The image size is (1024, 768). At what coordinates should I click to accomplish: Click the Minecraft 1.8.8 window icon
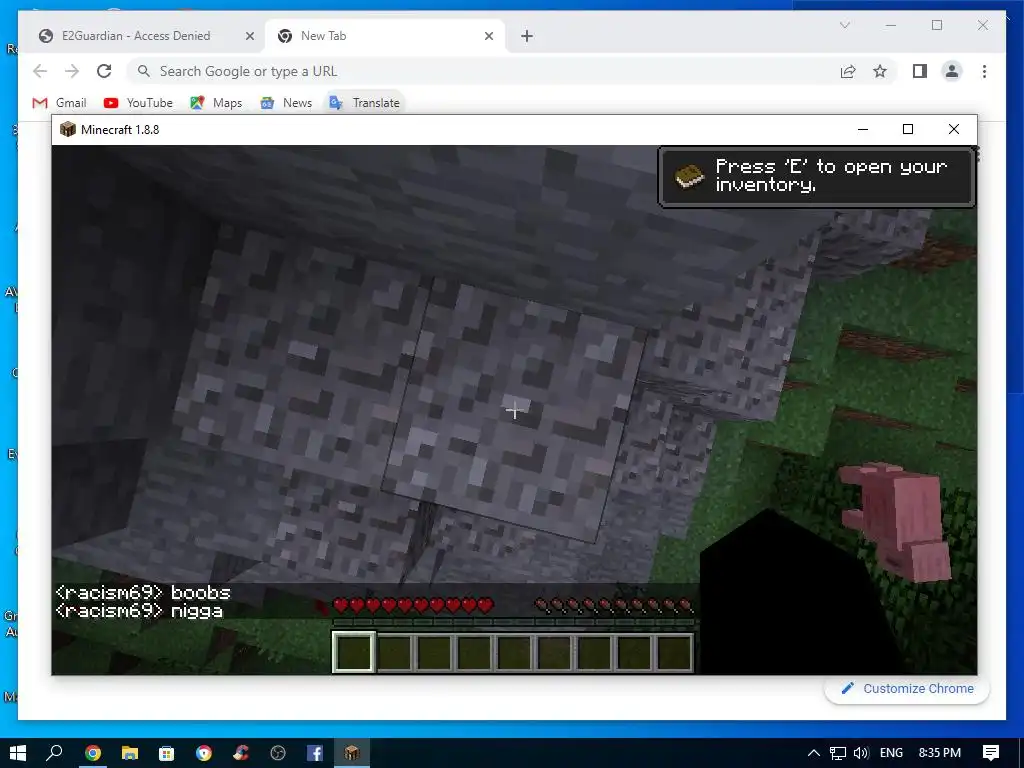67,129
